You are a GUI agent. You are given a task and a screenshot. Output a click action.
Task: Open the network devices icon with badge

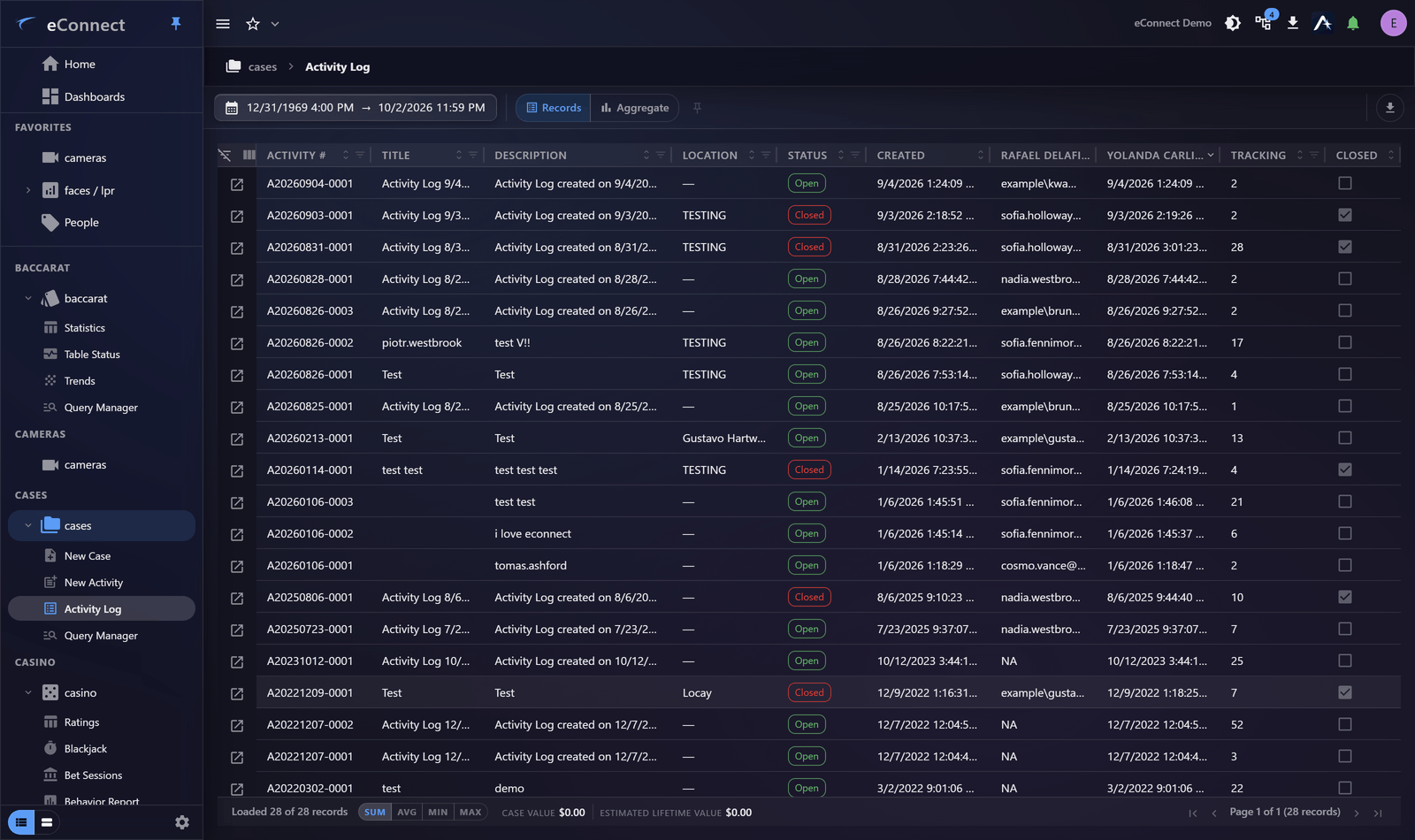tap(1264, 23)
